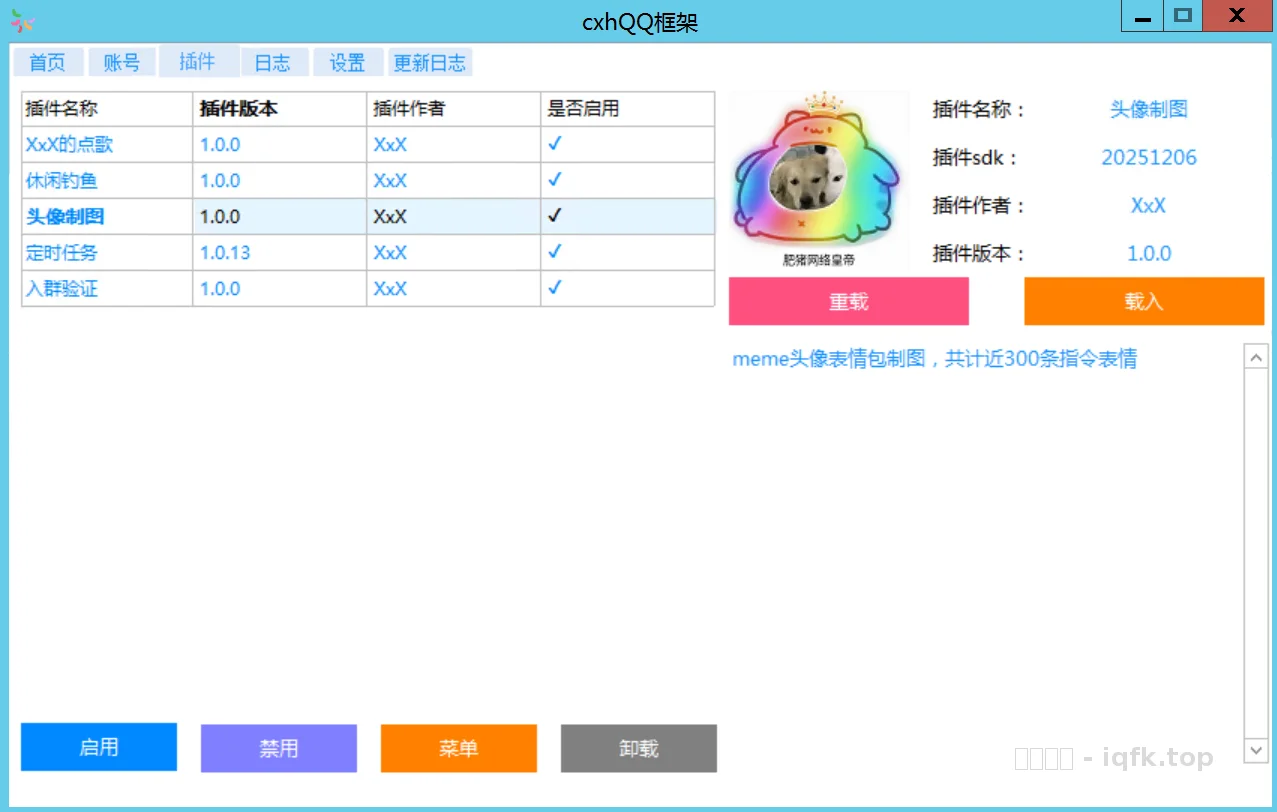
Task: Disable the 休闲钓鱼 plugin checkmark
Action: (554, 180)
